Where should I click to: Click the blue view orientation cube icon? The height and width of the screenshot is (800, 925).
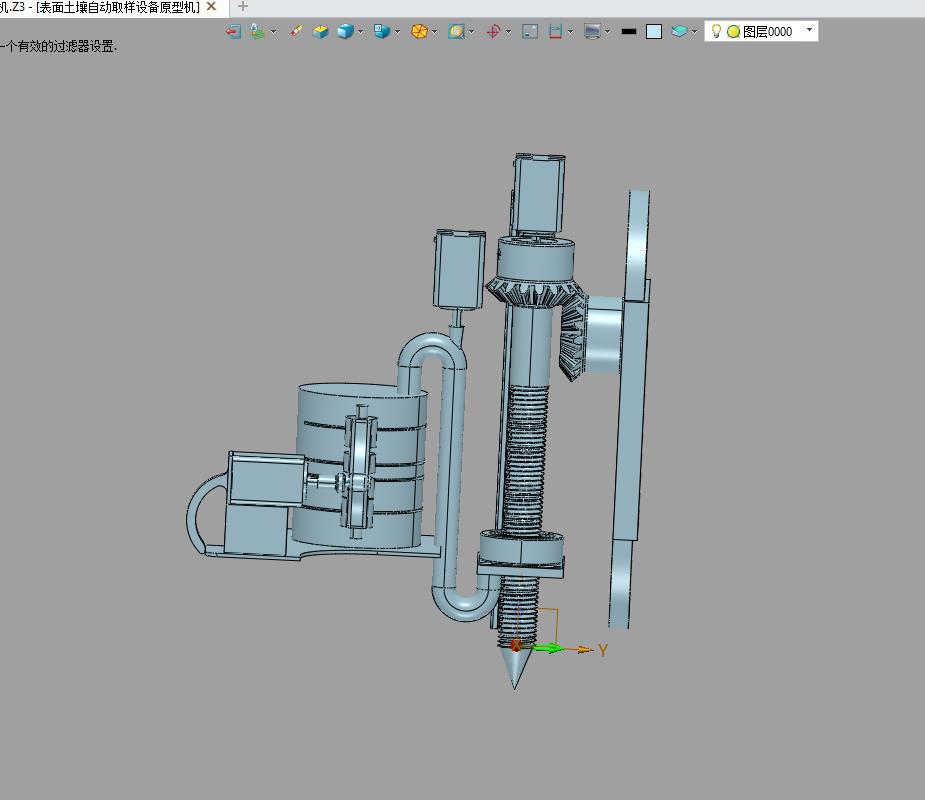pos(382,31)
